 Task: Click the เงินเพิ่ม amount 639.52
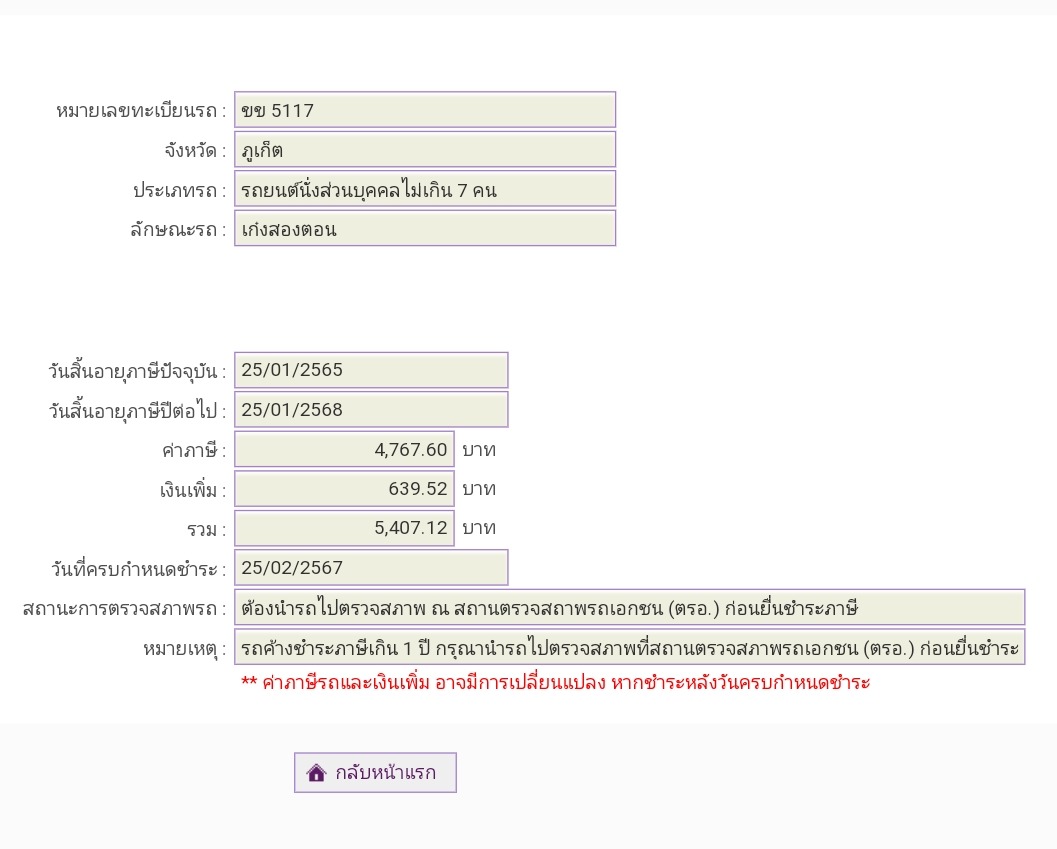point(344,489)
